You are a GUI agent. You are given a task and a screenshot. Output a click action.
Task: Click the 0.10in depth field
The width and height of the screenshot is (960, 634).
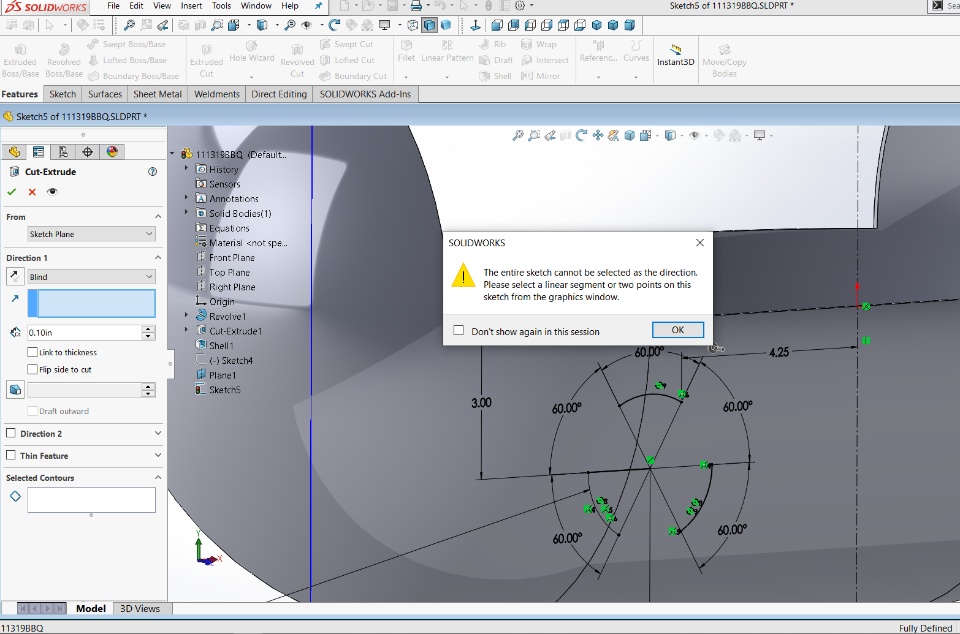pyautogui.click(x=84, y=332)
